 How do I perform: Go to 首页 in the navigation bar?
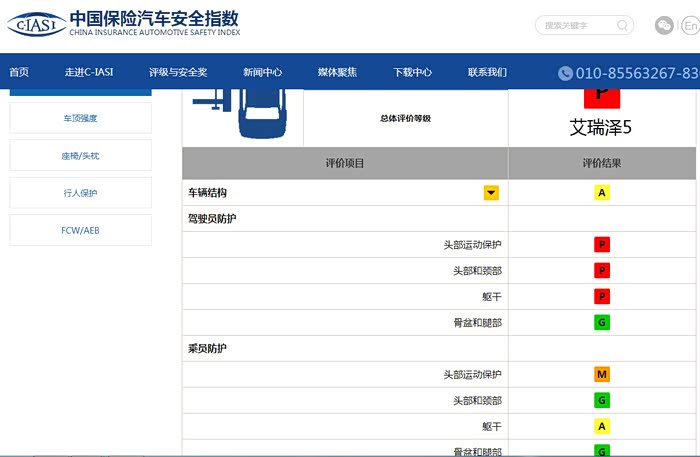(x=19, y=73)
